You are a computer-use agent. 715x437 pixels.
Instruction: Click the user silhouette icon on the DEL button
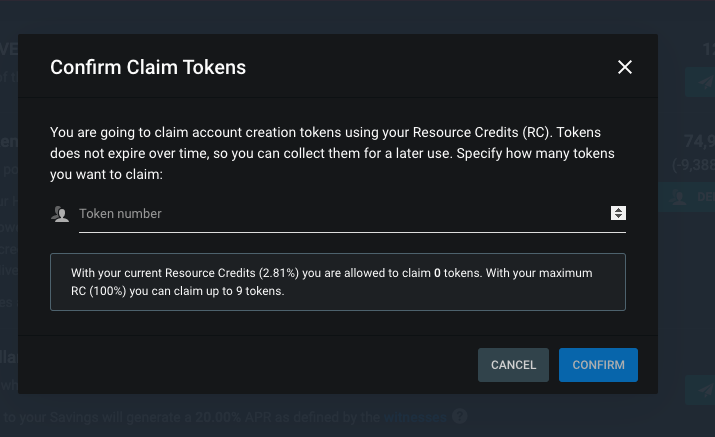point(678,197)
